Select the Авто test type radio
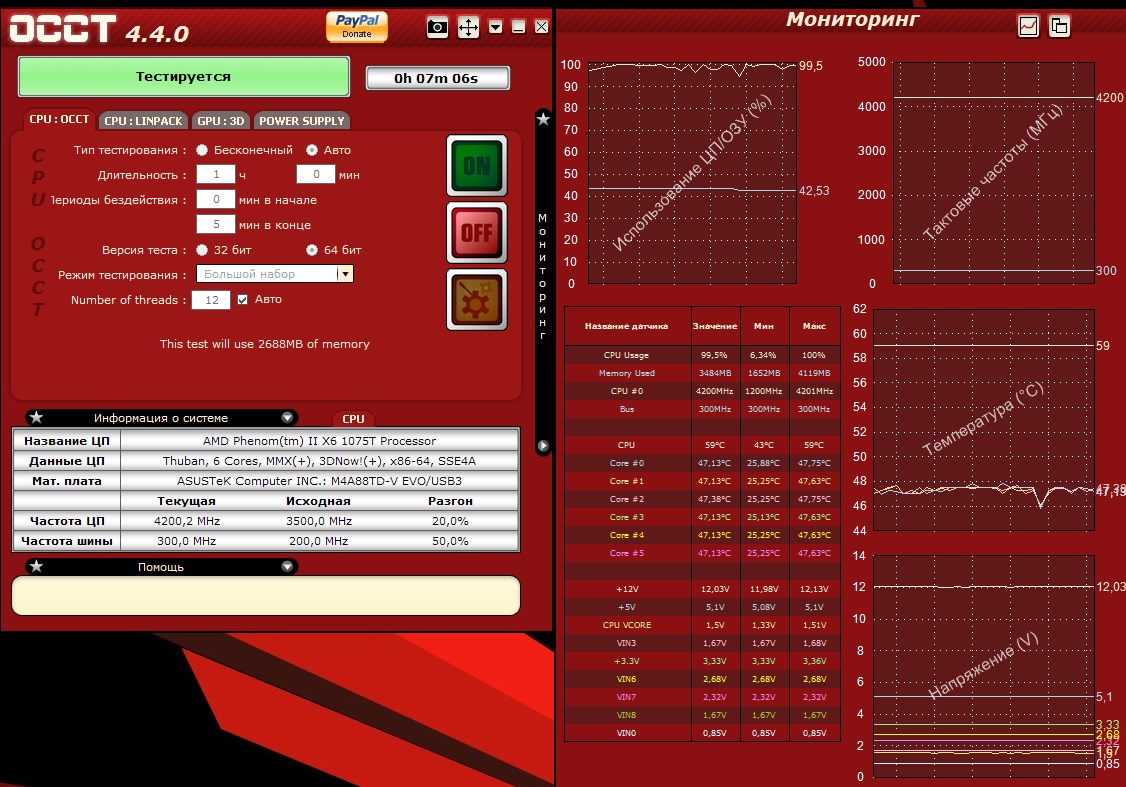1126x787 pixels. point(312,150)
